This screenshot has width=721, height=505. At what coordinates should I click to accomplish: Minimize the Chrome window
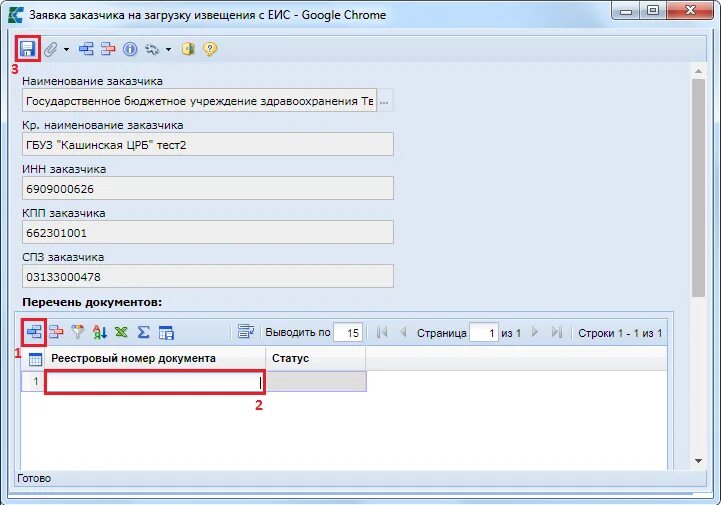pos(626,11)
